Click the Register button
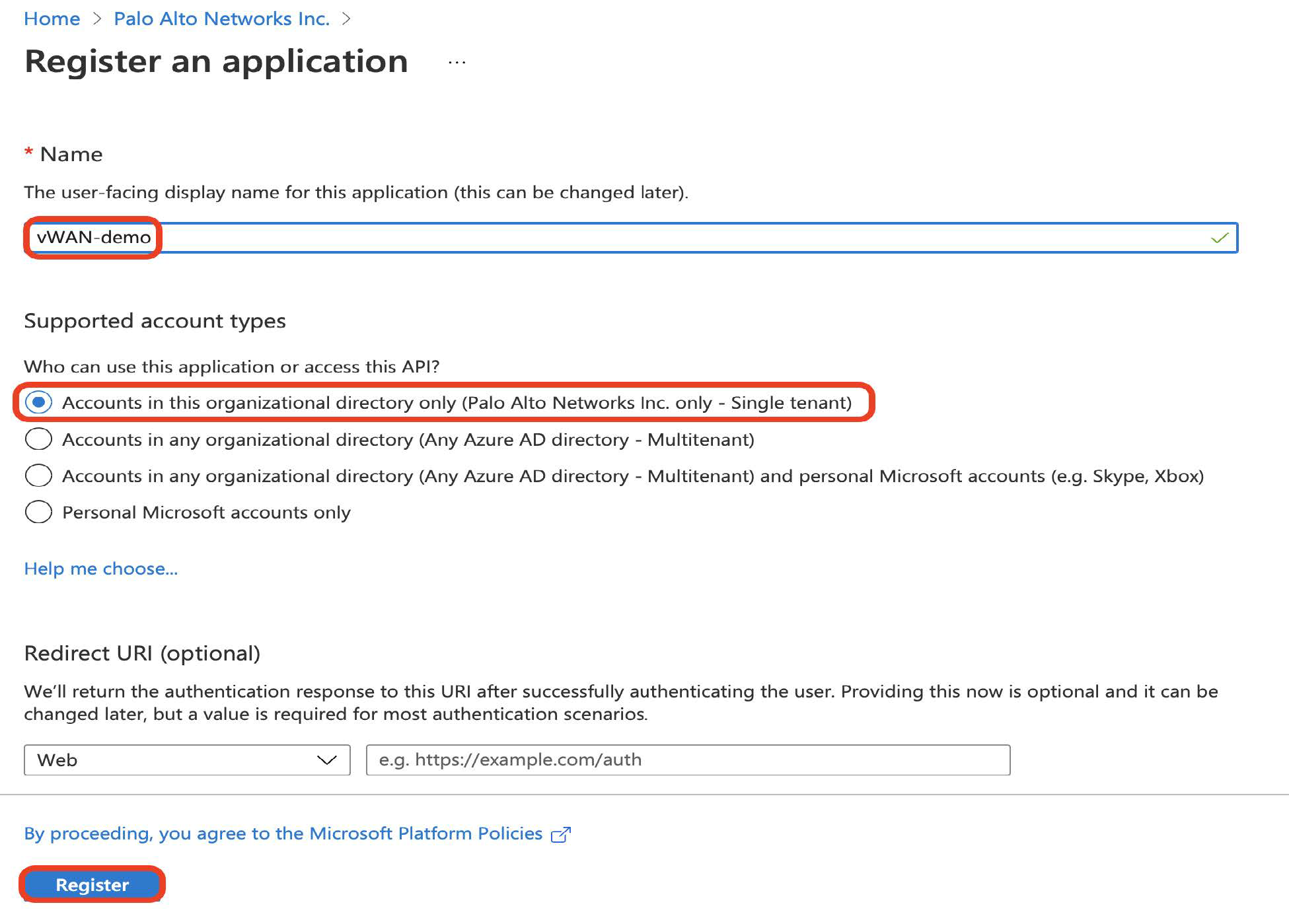 pos(92,885)
